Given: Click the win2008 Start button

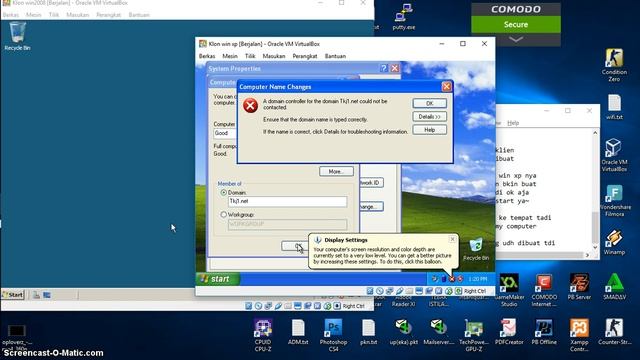Looking at the screenshot, I should coord(13,295).
